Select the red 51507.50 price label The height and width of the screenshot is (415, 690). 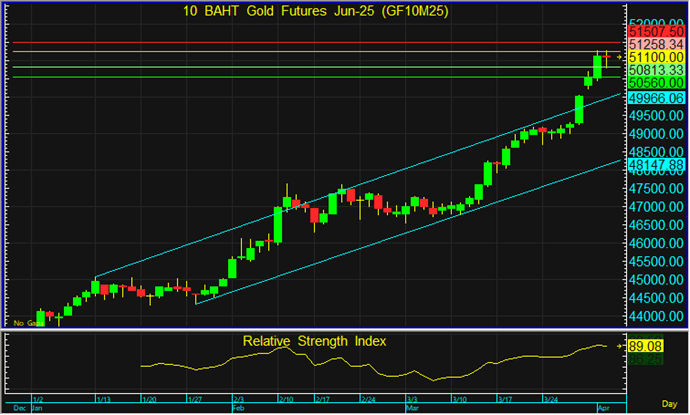click(656, 33)
